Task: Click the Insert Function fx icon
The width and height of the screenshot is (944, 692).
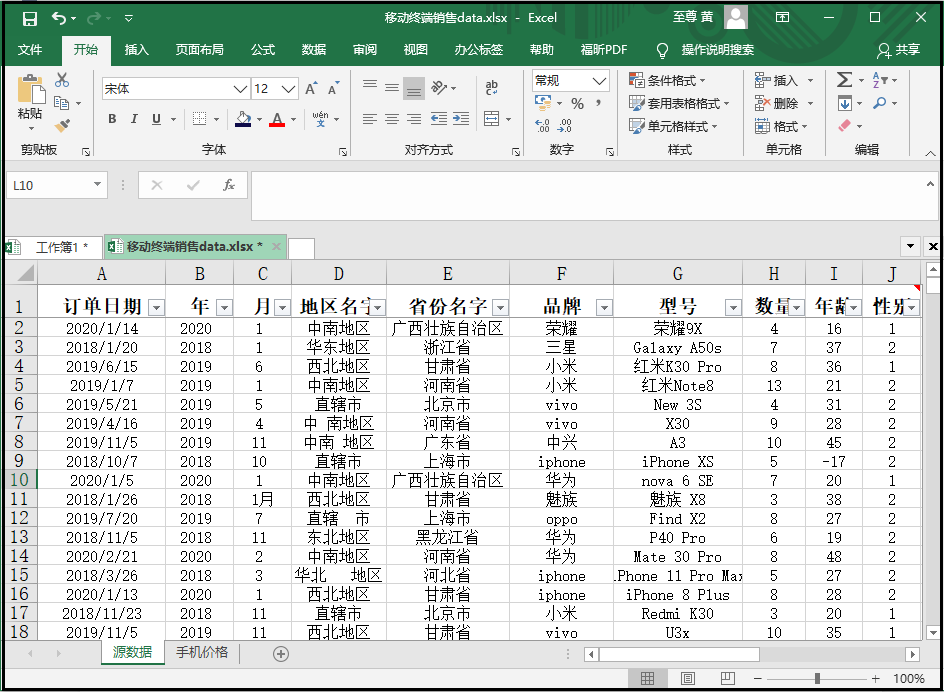Action: coord(229,185)
